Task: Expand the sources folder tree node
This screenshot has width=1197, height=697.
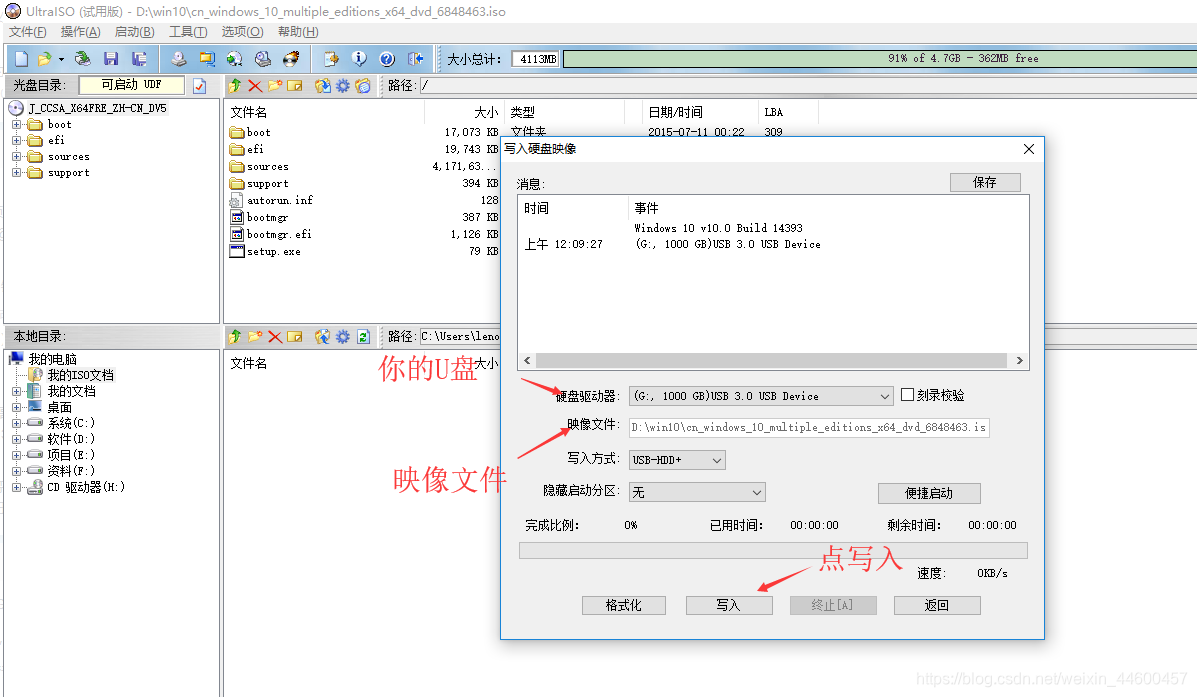Action: click(16, 157)
